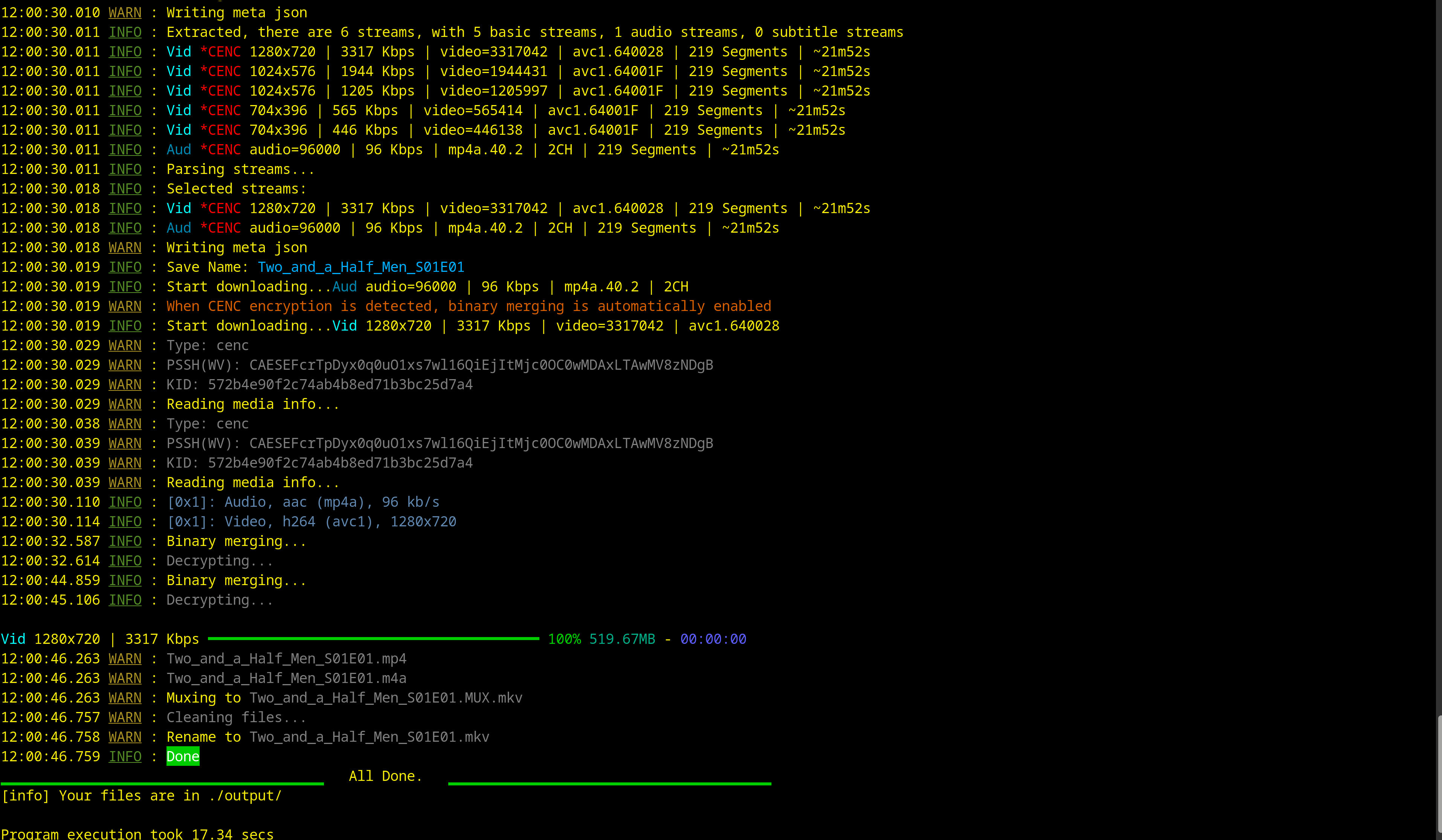Click the Extracted, there are 6 streams line

coord(535,32)
